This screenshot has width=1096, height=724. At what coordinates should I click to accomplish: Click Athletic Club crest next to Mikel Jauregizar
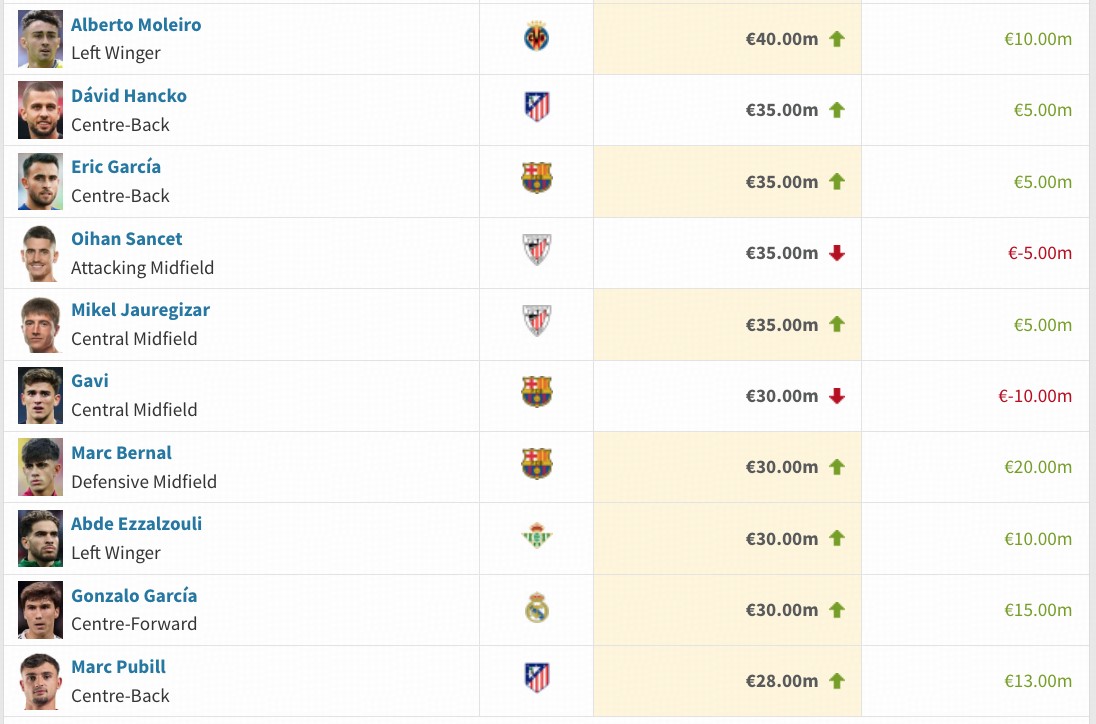pyautogui.click(x=537, y=321)
